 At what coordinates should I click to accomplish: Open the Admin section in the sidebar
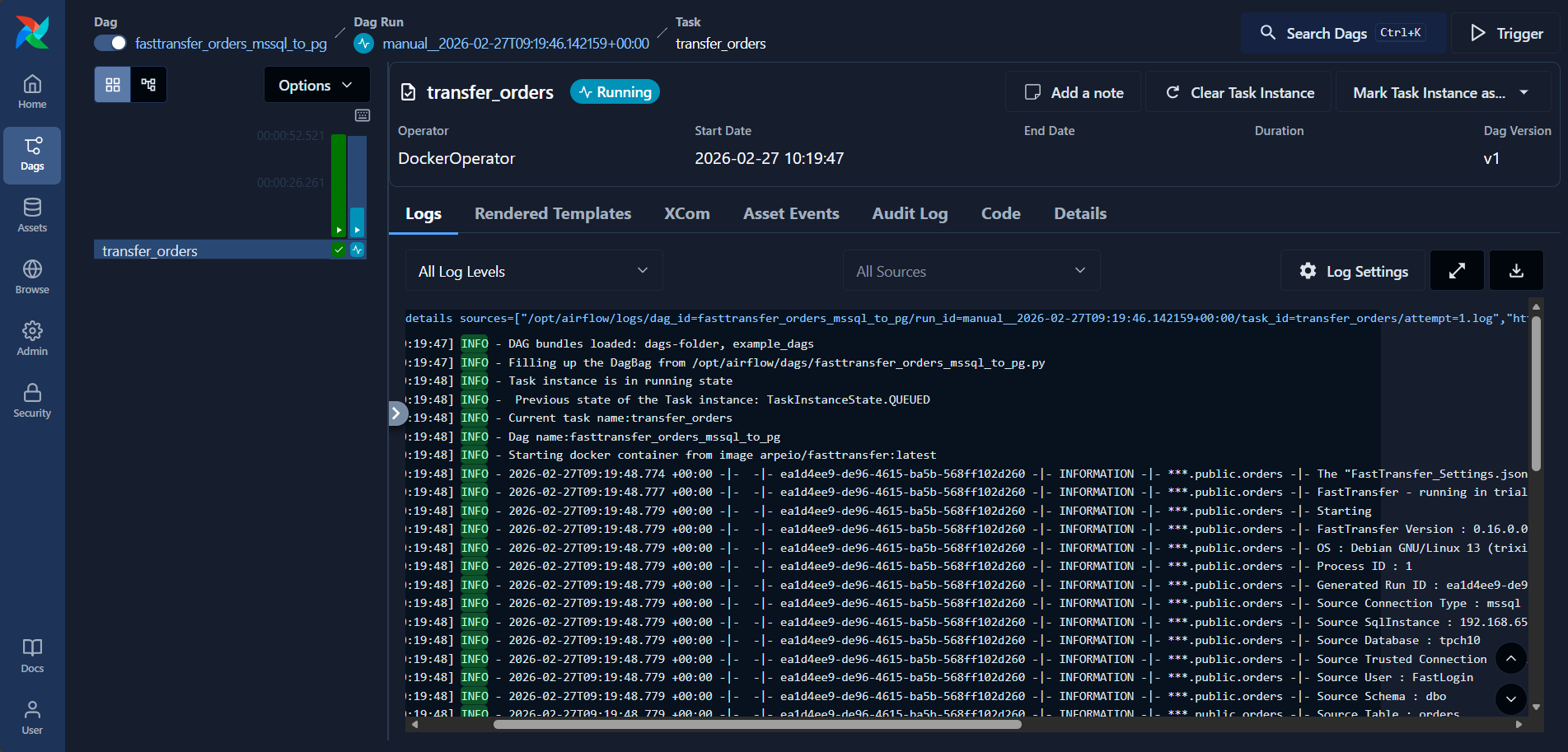32,338
